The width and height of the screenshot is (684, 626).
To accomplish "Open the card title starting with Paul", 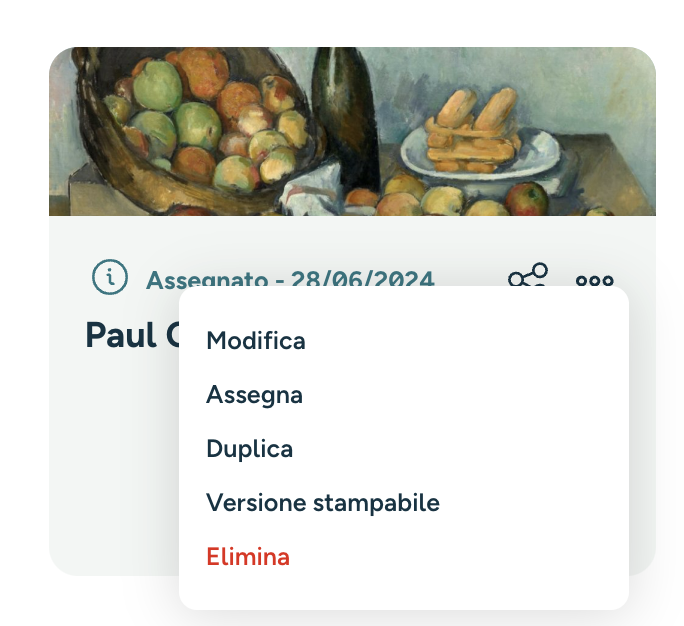I will coord(133,335).
